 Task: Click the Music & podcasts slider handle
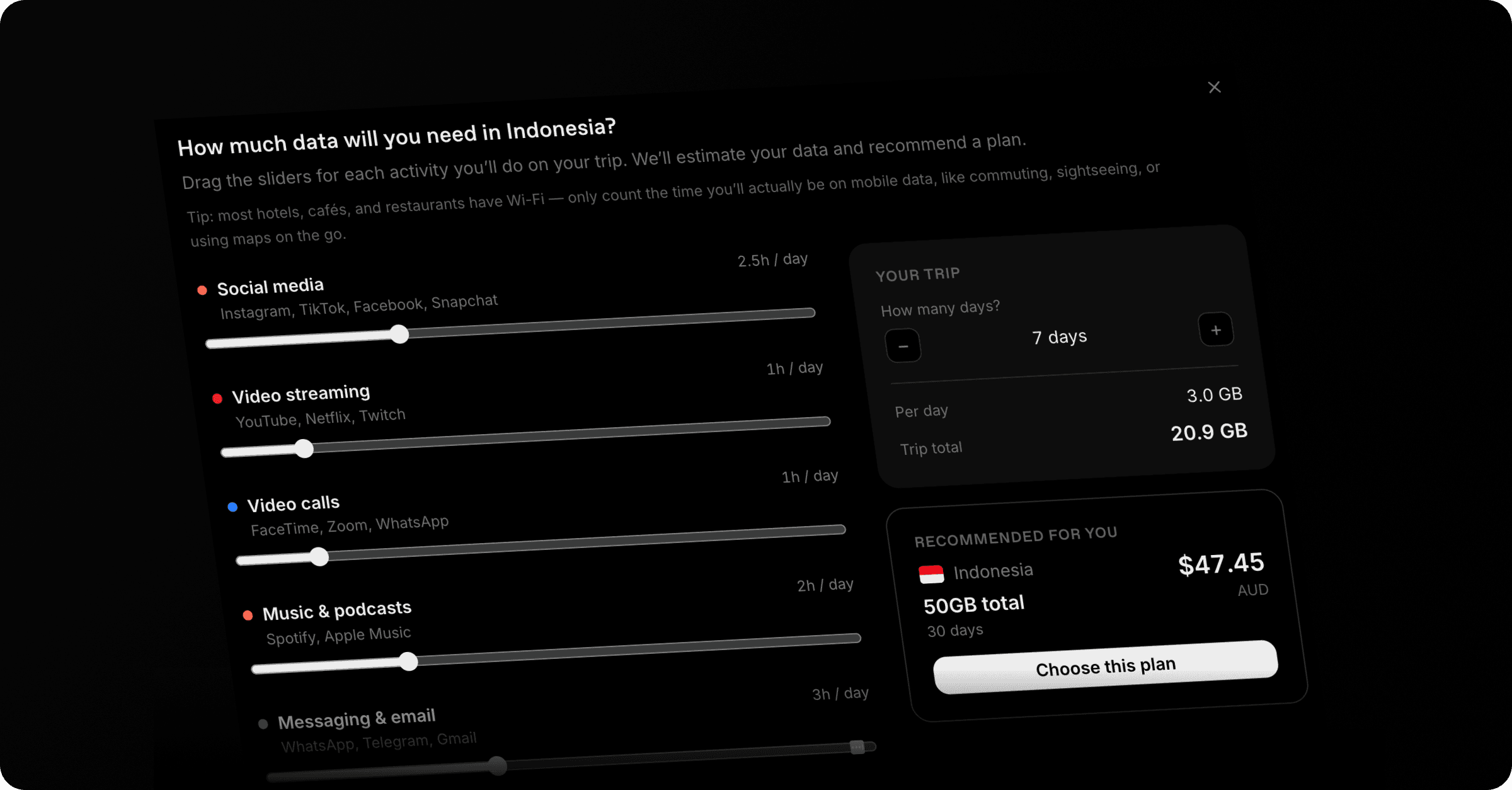coord(409,661)
